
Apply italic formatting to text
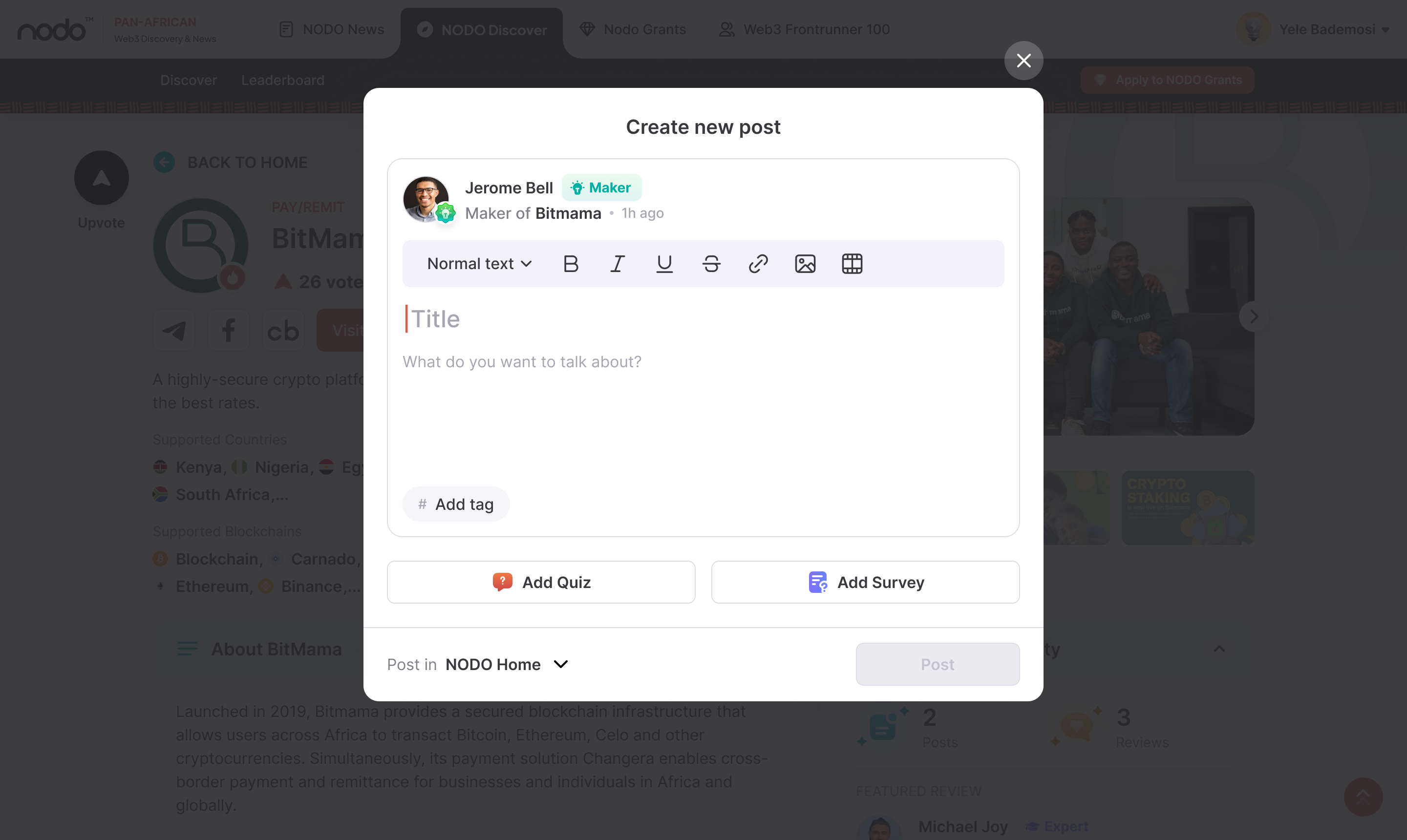pyautogui.click(x=617, y=264)
